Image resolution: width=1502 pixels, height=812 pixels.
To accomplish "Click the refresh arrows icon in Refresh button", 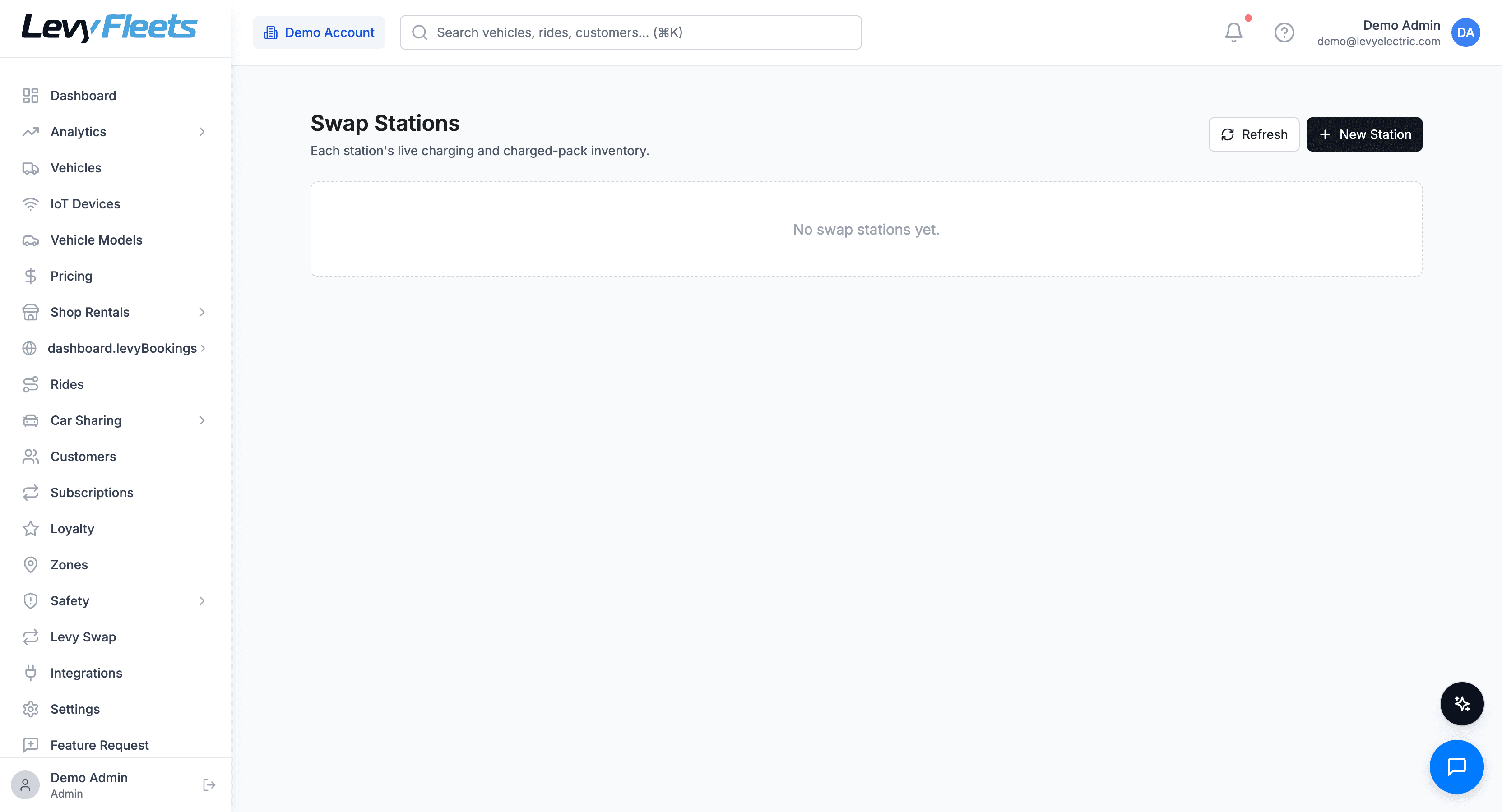I will pyautogui.click(x=1228, y=134).
